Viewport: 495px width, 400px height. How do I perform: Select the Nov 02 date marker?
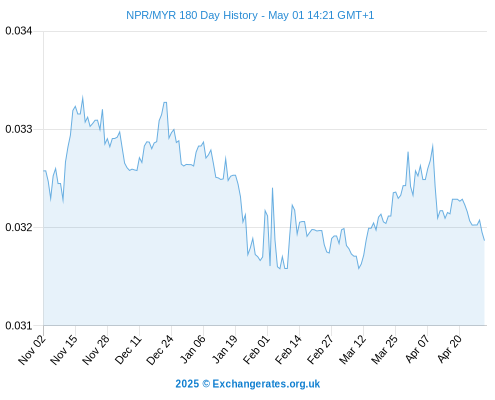pyautogui.click(x=32, y=350)
